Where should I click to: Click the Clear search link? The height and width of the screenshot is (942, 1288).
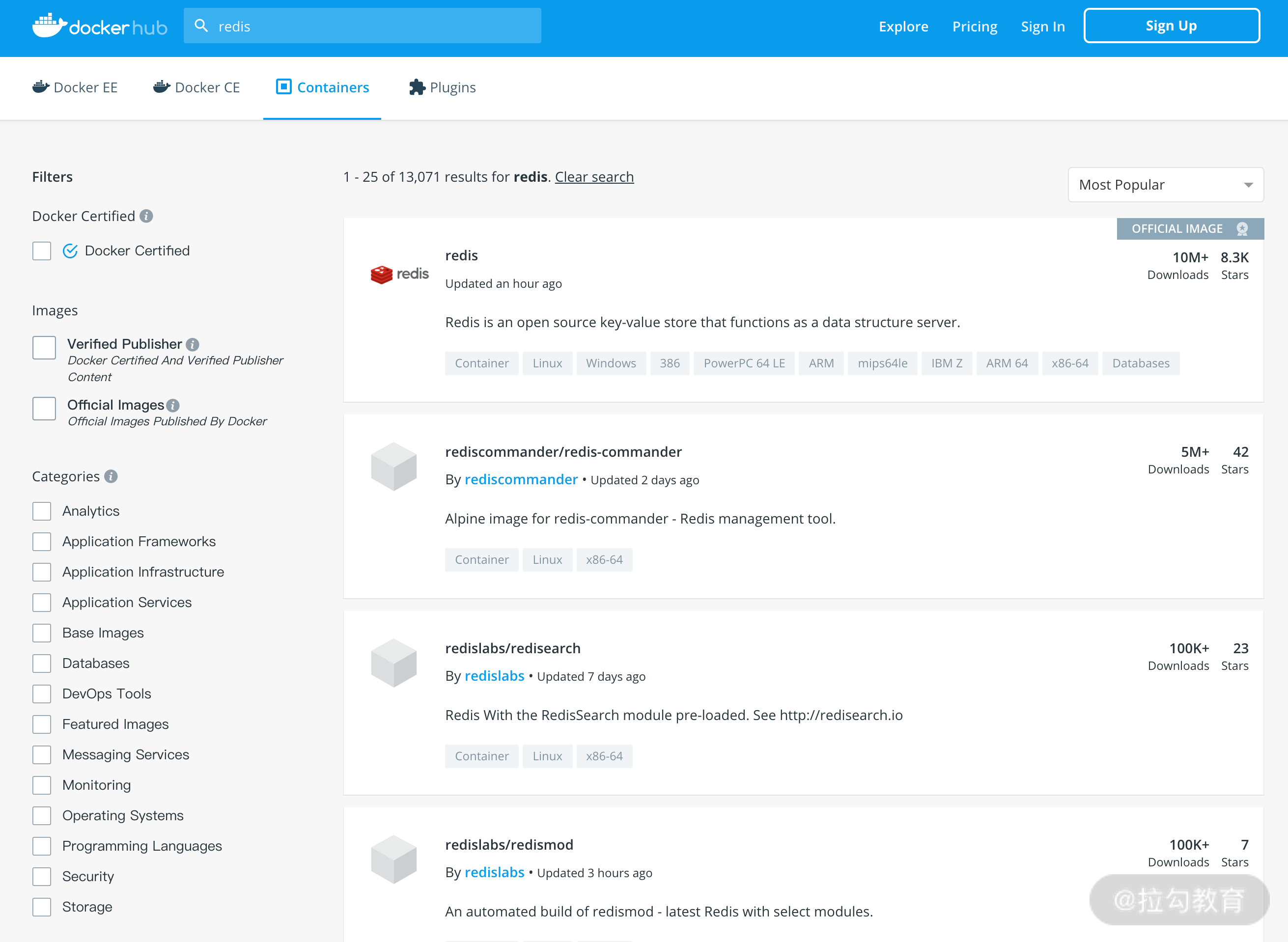tap(594, 177)
